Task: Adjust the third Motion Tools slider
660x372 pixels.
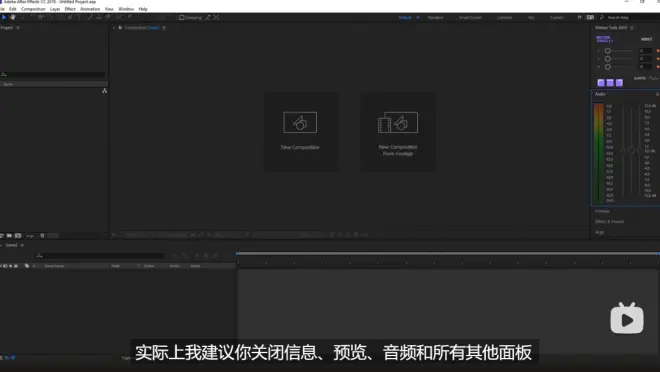Action: coord(607,66)
